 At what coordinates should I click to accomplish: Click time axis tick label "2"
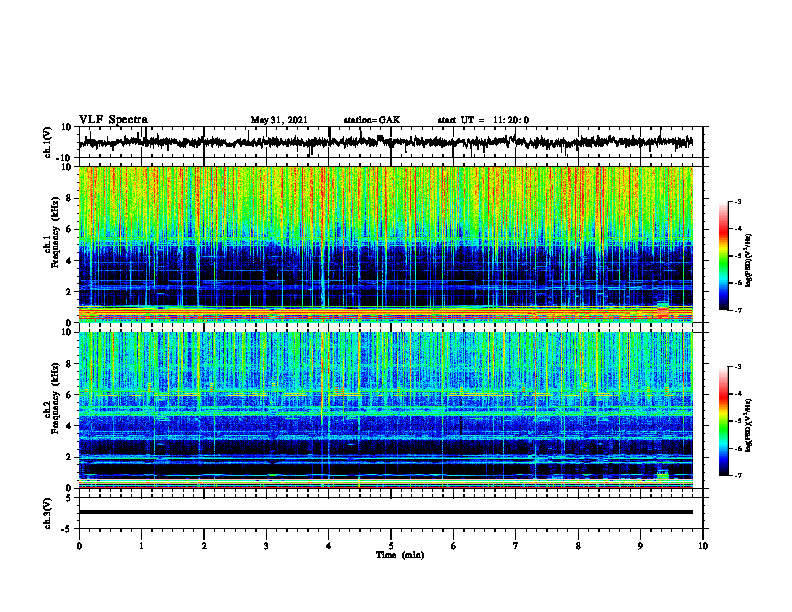tap(204, 546)
